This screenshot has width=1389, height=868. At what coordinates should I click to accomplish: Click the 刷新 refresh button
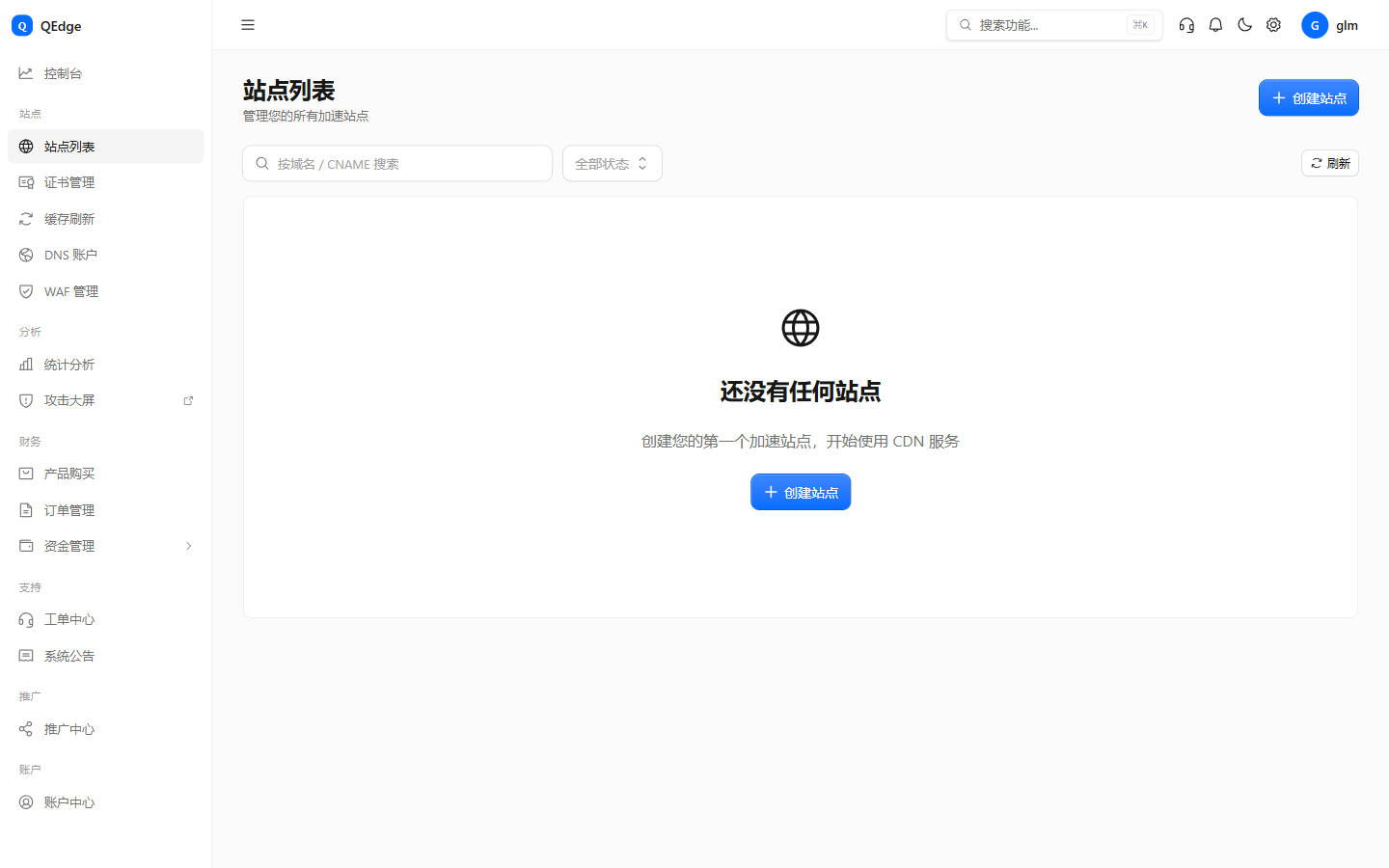(1329, 163)
